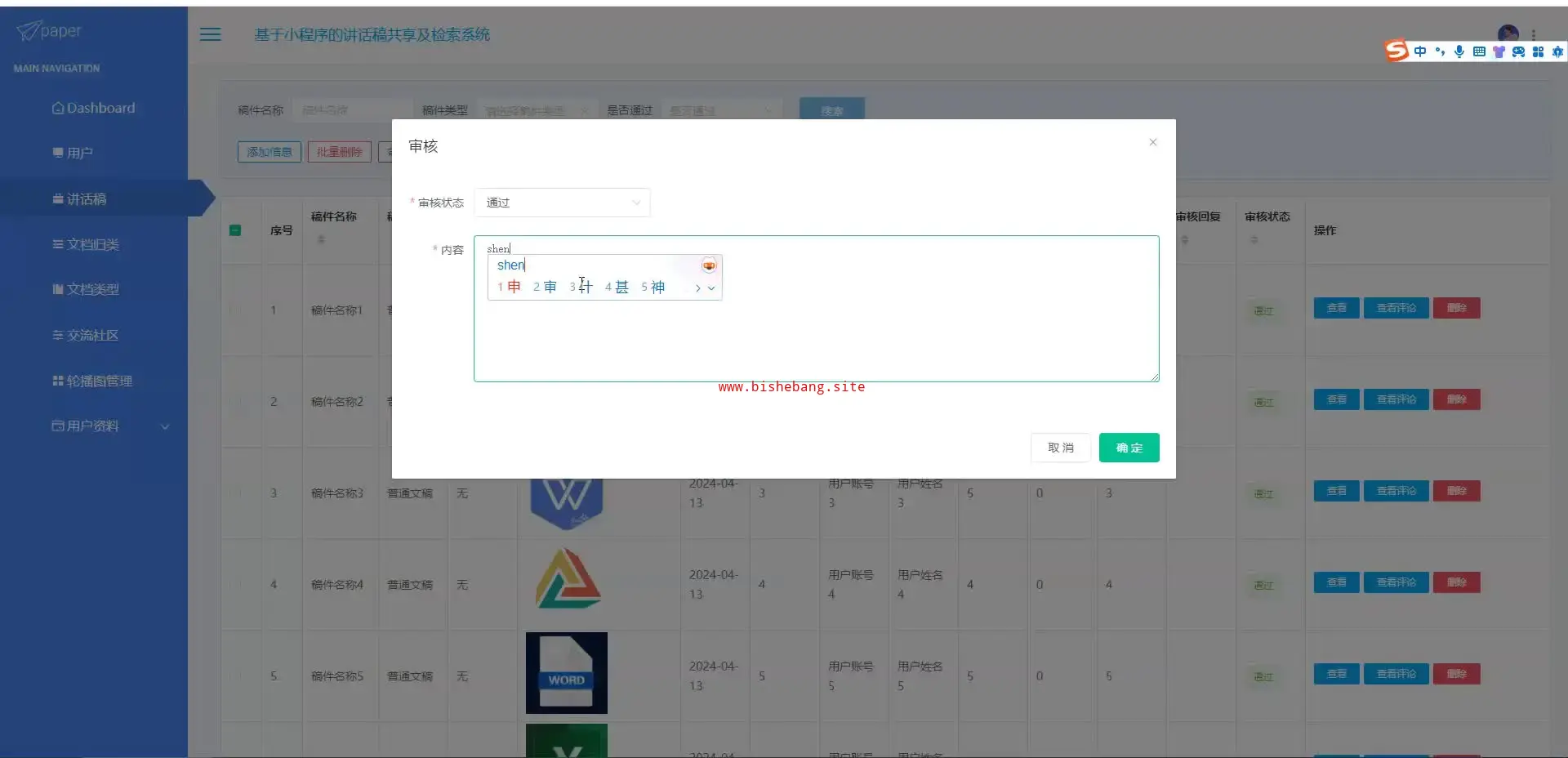Choose candidate 1 申
The width and height of the screenshot is (1568, 758).
pyautogui.click(x=509, y=287)
